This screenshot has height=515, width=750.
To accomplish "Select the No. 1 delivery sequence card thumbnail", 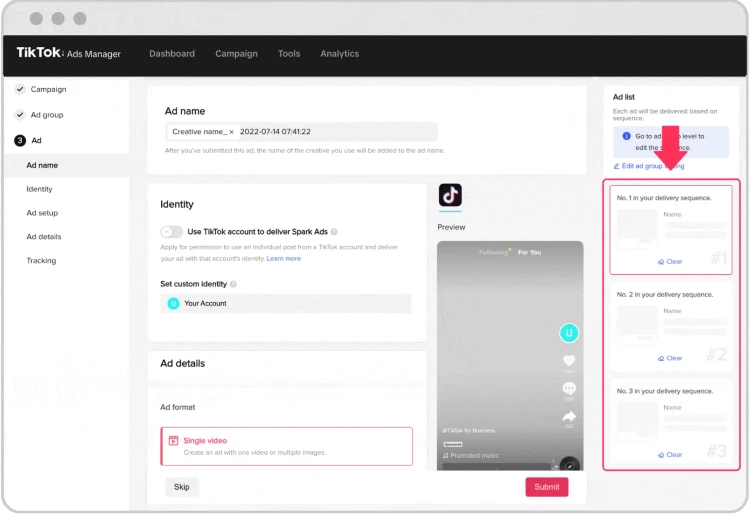I will [x=637, y=229].
